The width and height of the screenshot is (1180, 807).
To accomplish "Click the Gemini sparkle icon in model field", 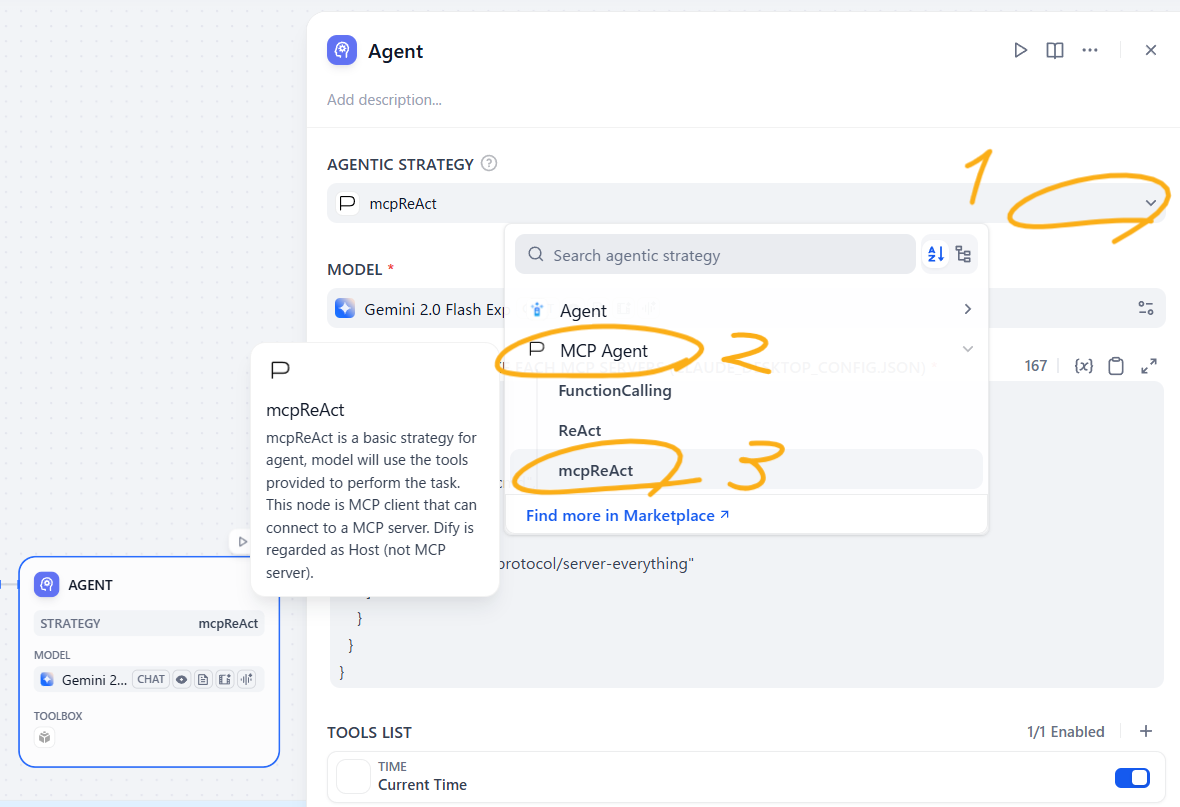I will pos(345,309).
